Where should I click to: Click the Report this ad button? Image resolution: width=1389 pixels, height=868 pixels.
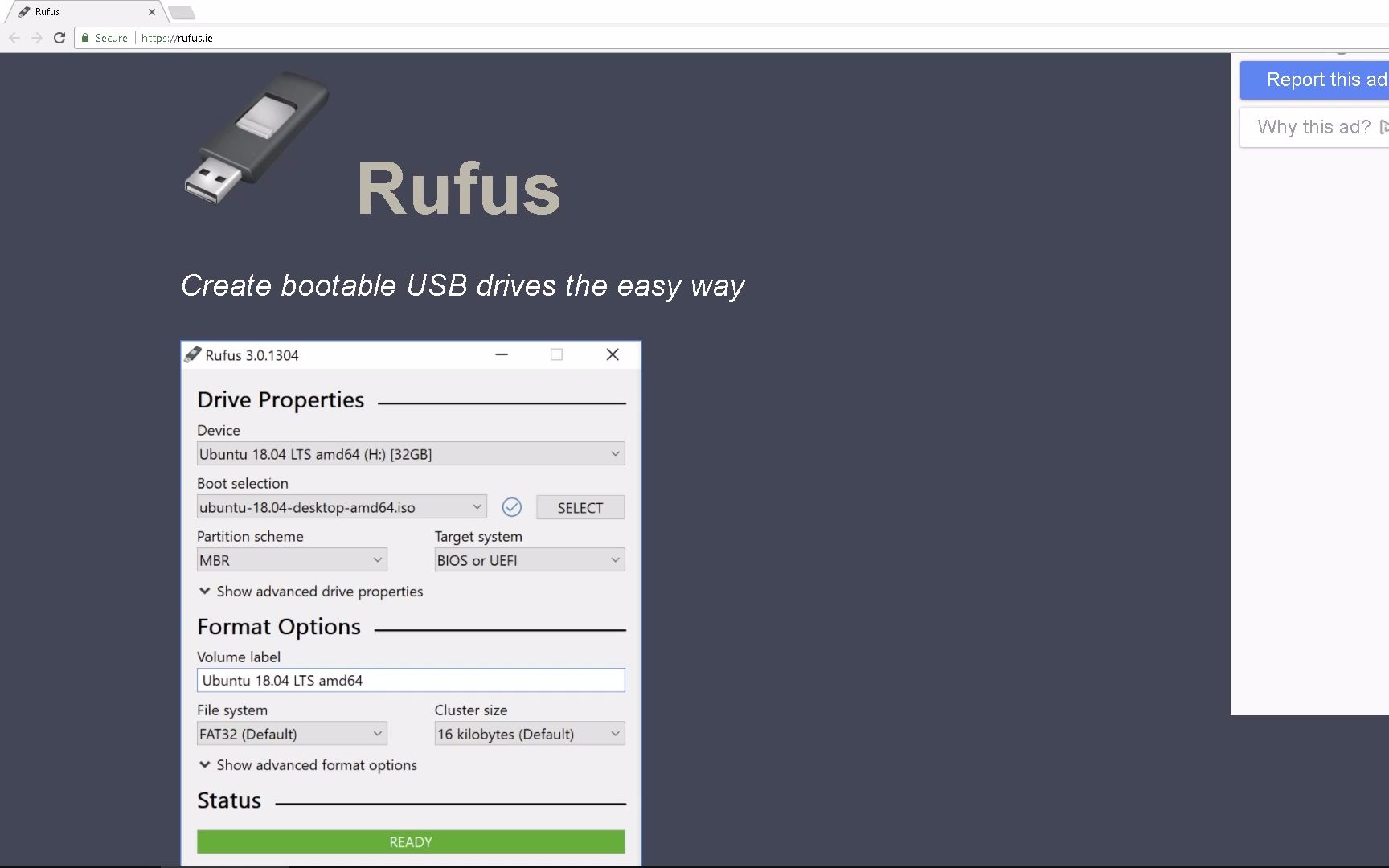pyautogui.click(x=1315, y=80)
